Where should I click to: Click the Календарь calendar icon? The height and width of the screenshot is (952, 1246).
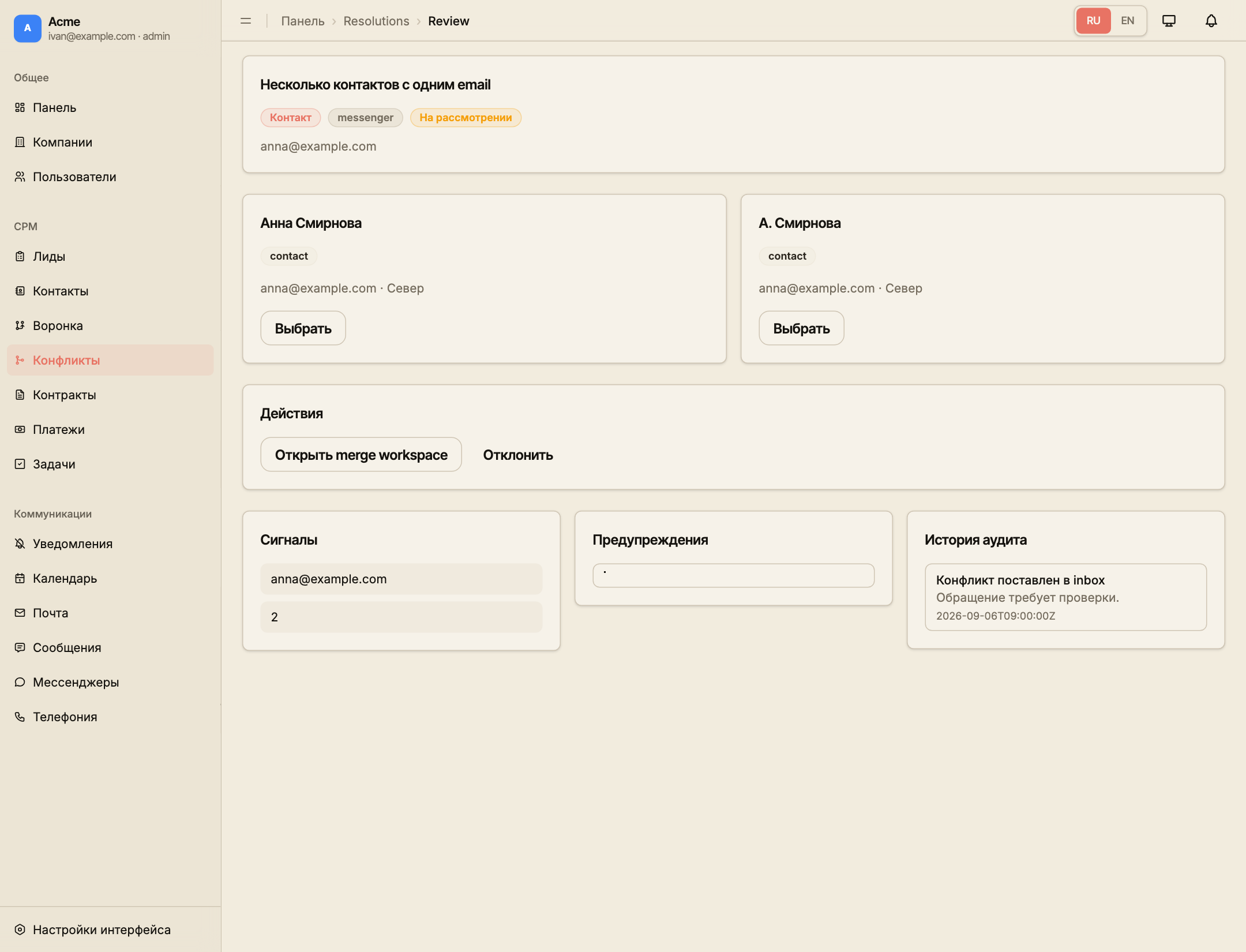coord(20,578)
